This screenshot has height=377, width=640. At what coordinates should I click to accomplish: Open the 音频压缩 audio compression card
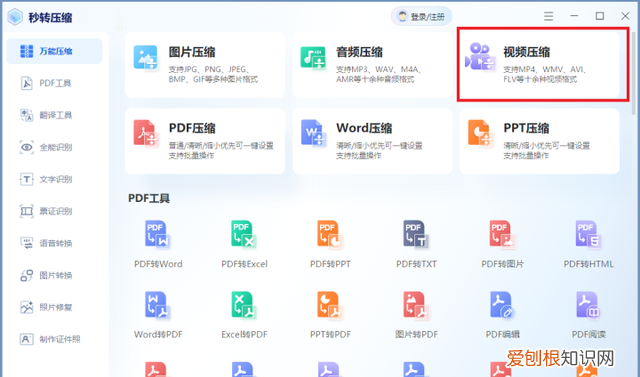(372, 64)
